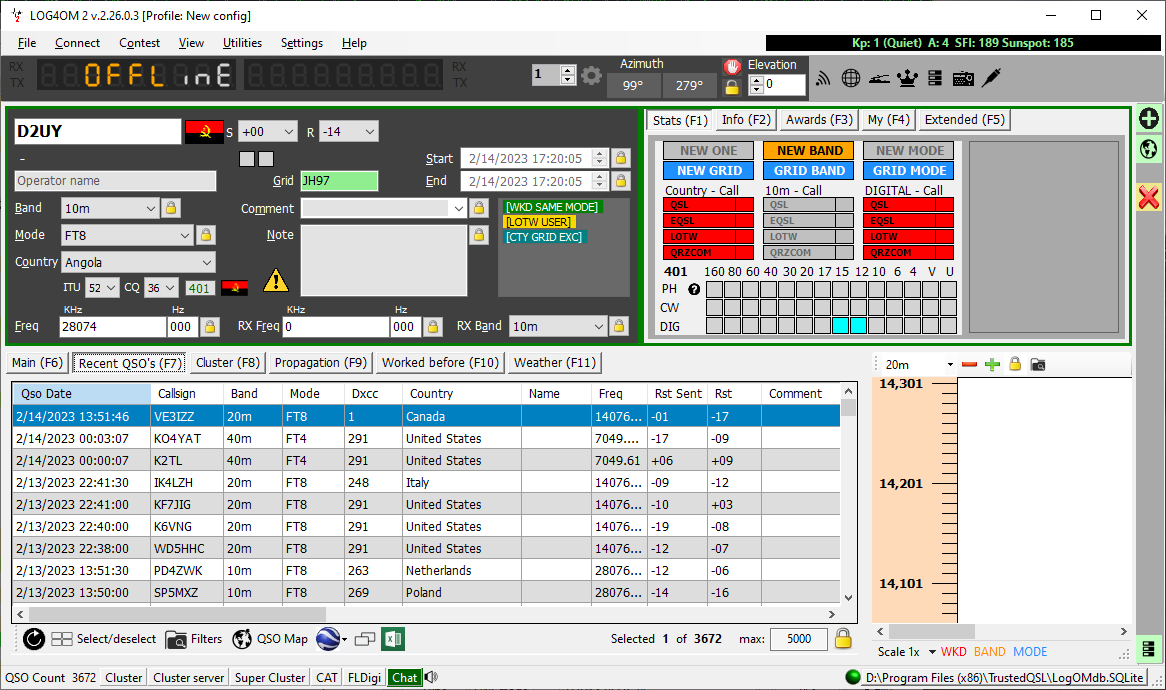Click the rotator settings gear icon
Screen dimensions: 1166x690
[x=591, y=75]
